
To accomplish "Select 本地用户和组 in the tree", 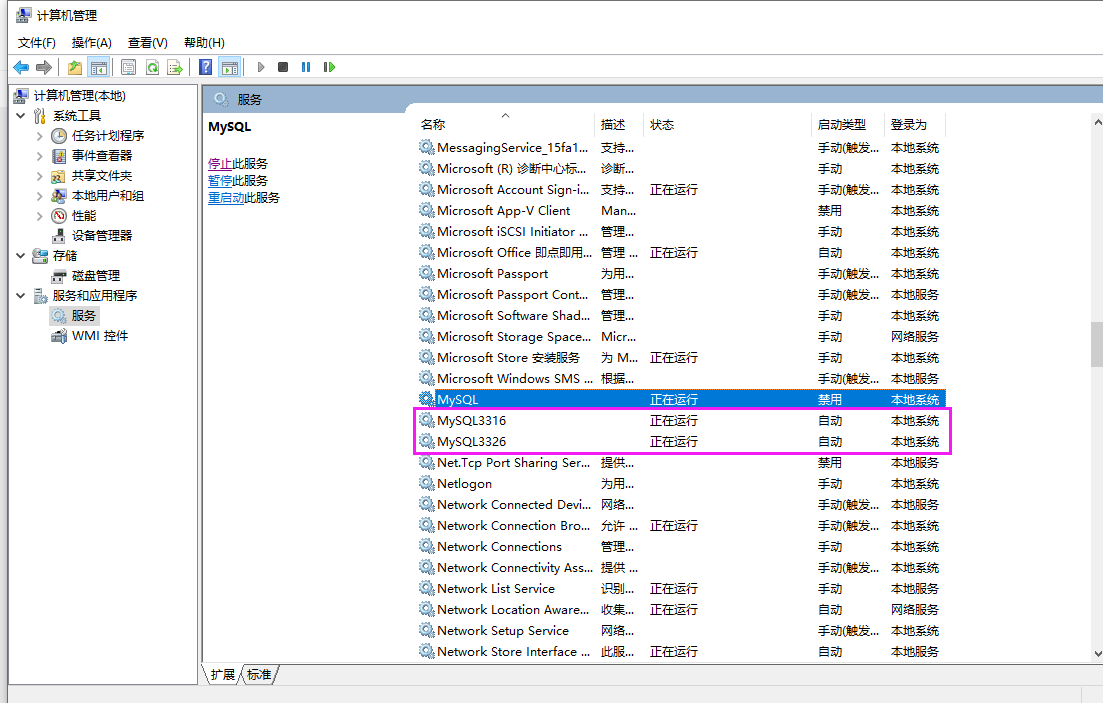I will (x=108, y=196).
